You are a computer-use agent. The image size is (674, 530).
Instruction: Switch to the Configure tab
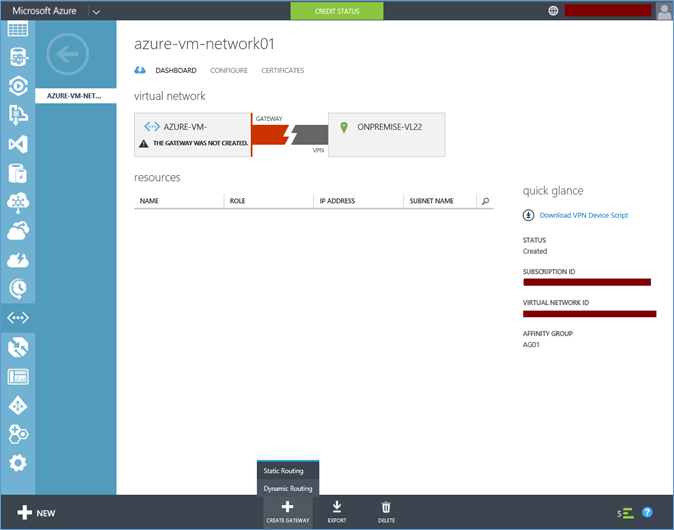click(229, 70)
